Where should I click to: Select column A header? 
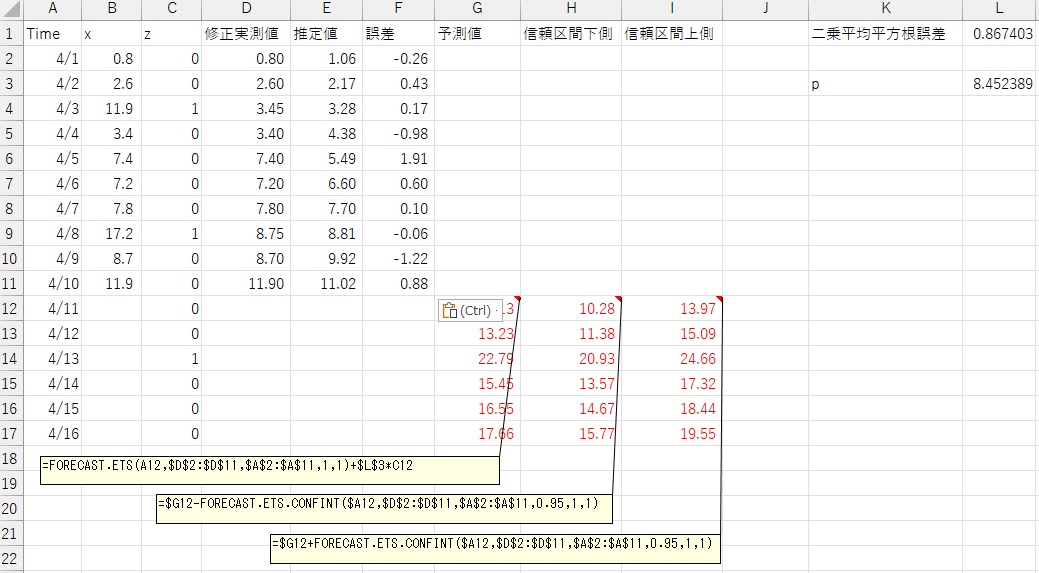(51, 8)
